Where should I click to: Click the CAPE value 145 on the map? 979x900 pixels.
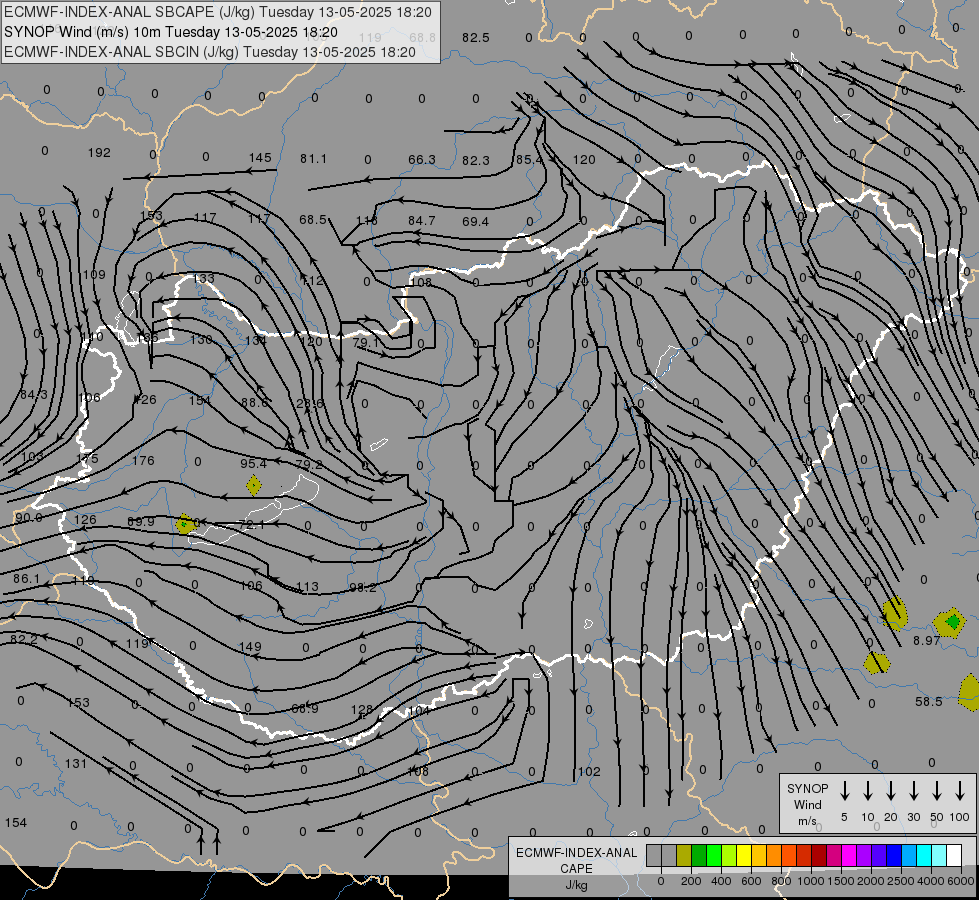260,157
